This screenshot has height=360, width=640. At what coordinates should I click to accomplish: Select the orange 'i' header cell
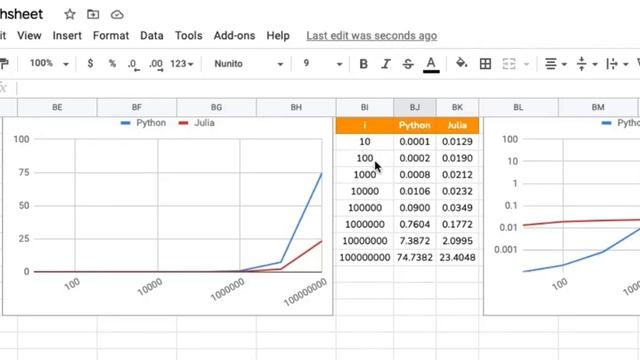coord(364,125)
